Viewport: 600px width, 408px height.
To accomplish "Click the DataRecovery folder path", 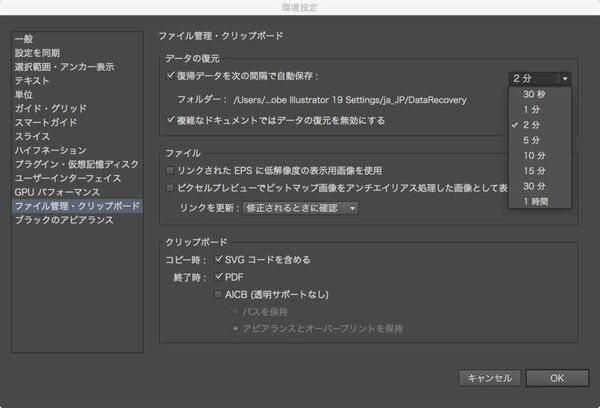I will [x=350, y=100].
